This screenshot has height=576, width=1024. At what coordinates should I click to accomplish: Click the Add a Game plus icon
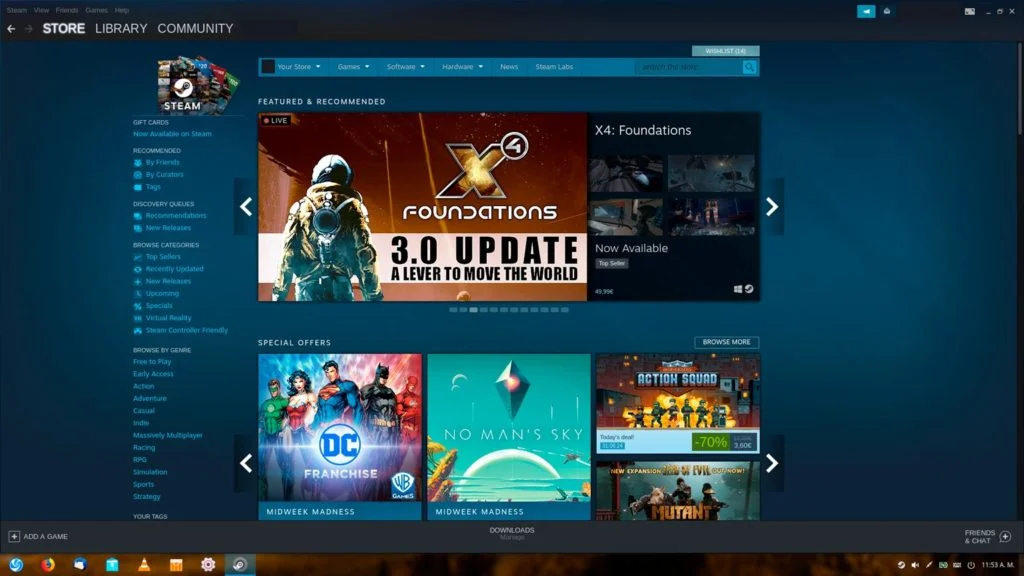[x=14, y=536]
